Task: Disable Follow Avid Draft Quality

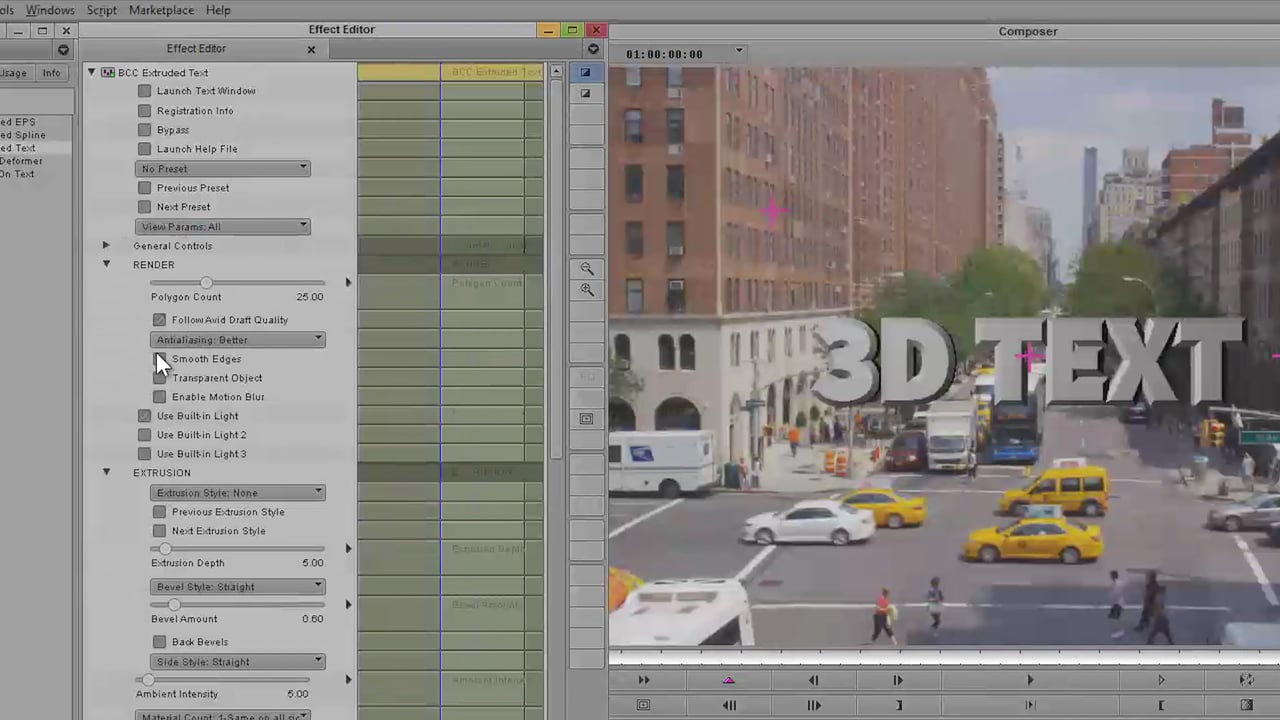Action: 160,320
